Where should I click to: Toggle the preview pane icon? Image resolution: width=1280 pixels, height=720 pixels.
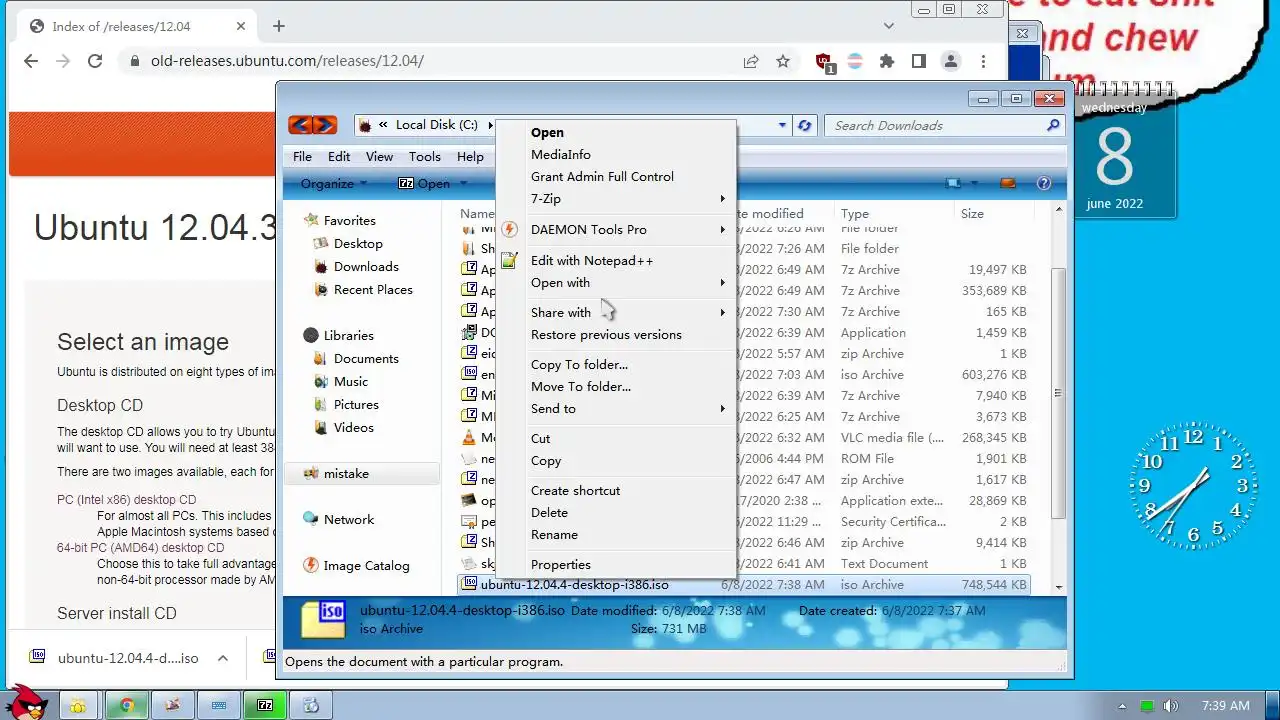click(1008, 183)
